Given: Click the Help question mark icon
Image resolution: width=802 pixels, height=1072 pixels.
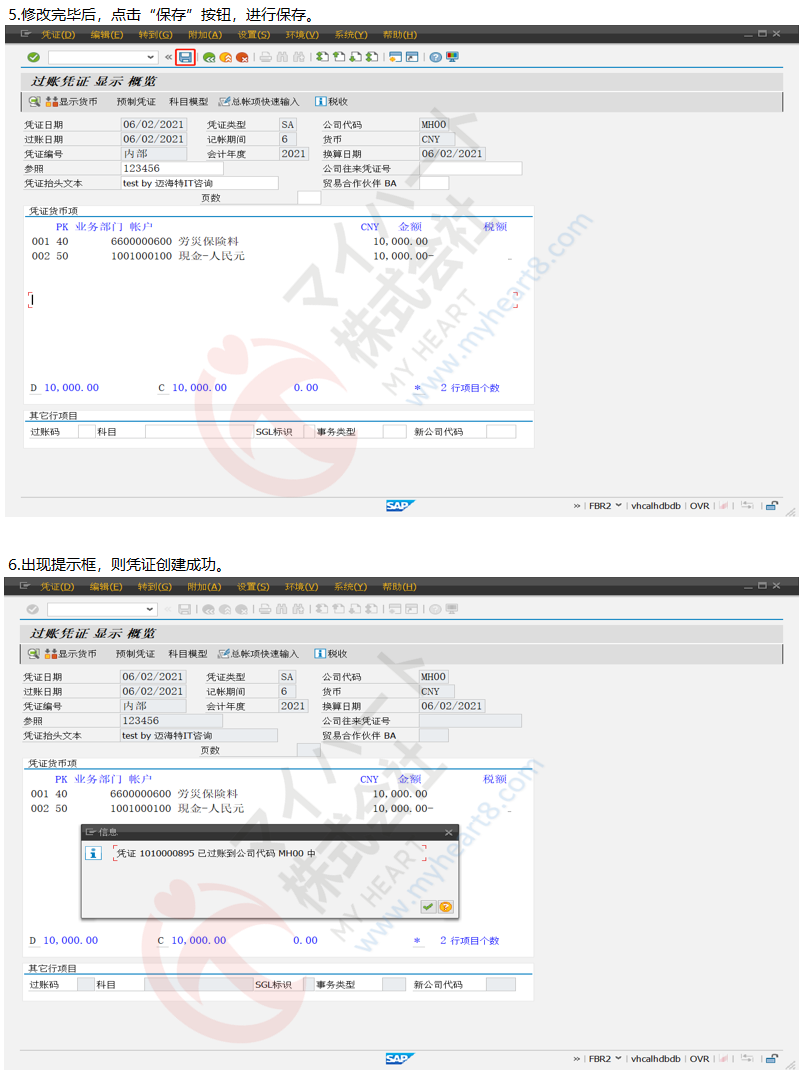Looking at the screenshot, I should (x=434, y=57).
